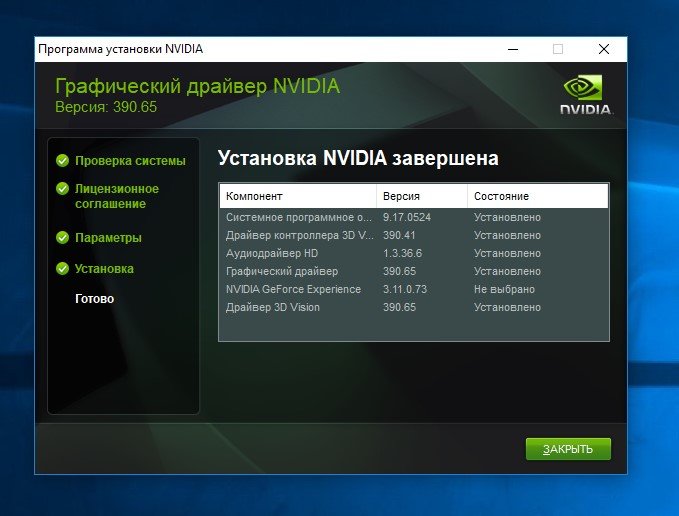Click version 3.11.0.73 cell

(x=405, y=289)
